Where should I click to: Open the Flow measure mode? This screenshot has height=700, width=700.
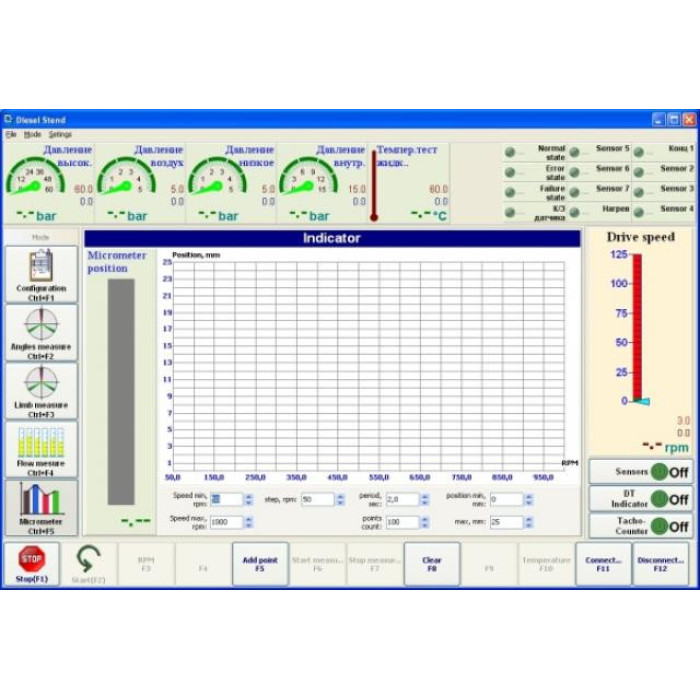click(41, 448)
